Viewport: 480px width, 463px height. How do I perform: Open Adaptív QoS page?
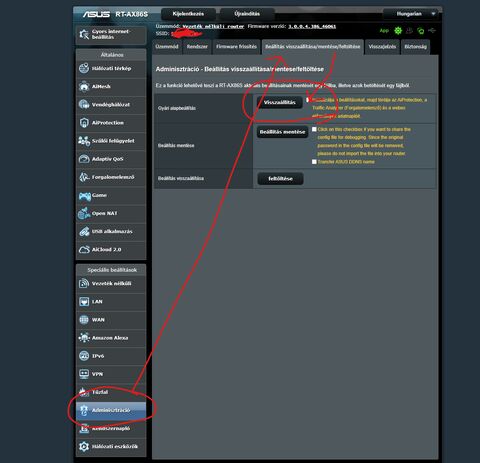tap(111, 159)
